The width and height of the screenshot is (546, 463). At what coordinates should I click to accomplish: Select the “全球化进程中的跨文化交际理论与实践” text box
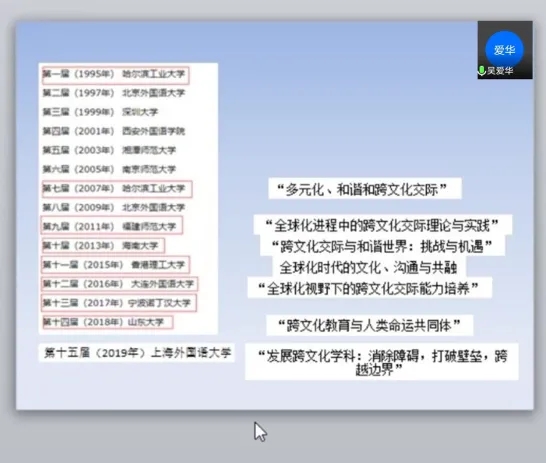pos(383,225)
